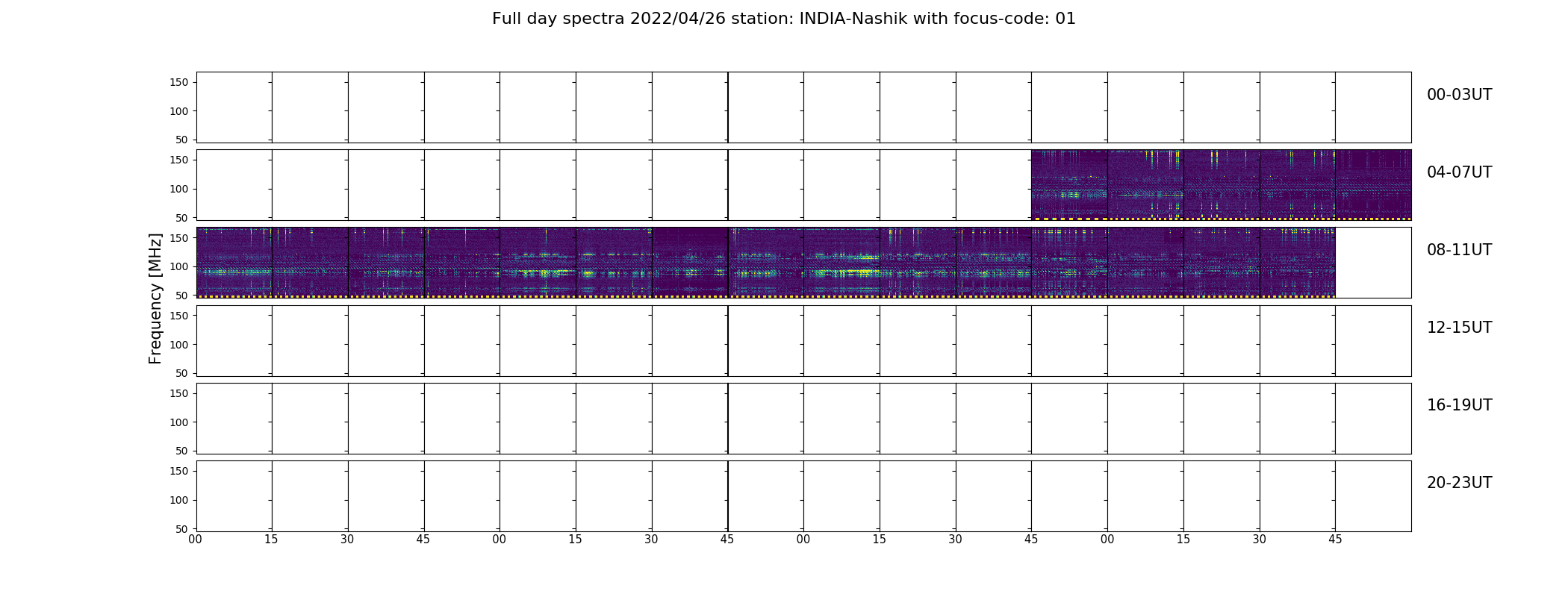Click the rightmost "45" time-axis tick label

click(1335, 539)
